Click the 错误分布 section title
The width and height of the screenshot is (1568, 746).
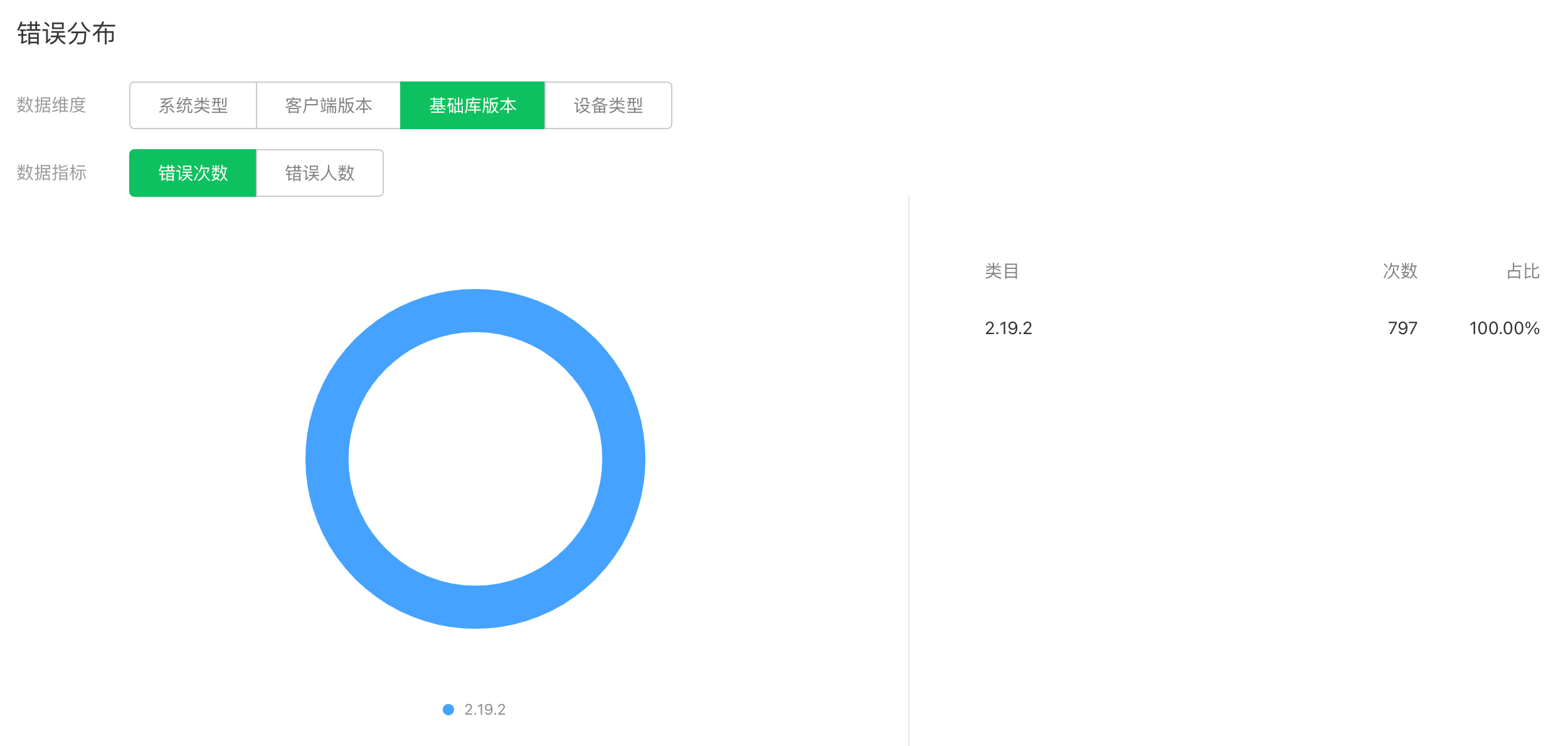(66, 34)
